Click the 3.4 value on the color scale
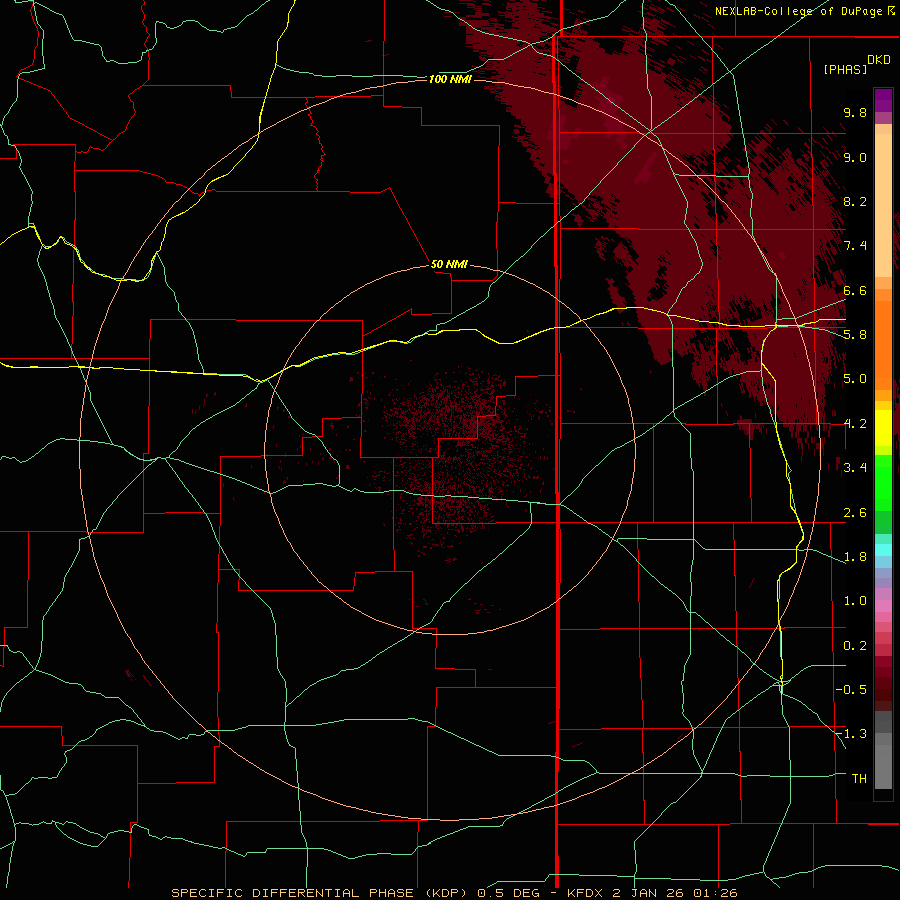 pos(855,468)
